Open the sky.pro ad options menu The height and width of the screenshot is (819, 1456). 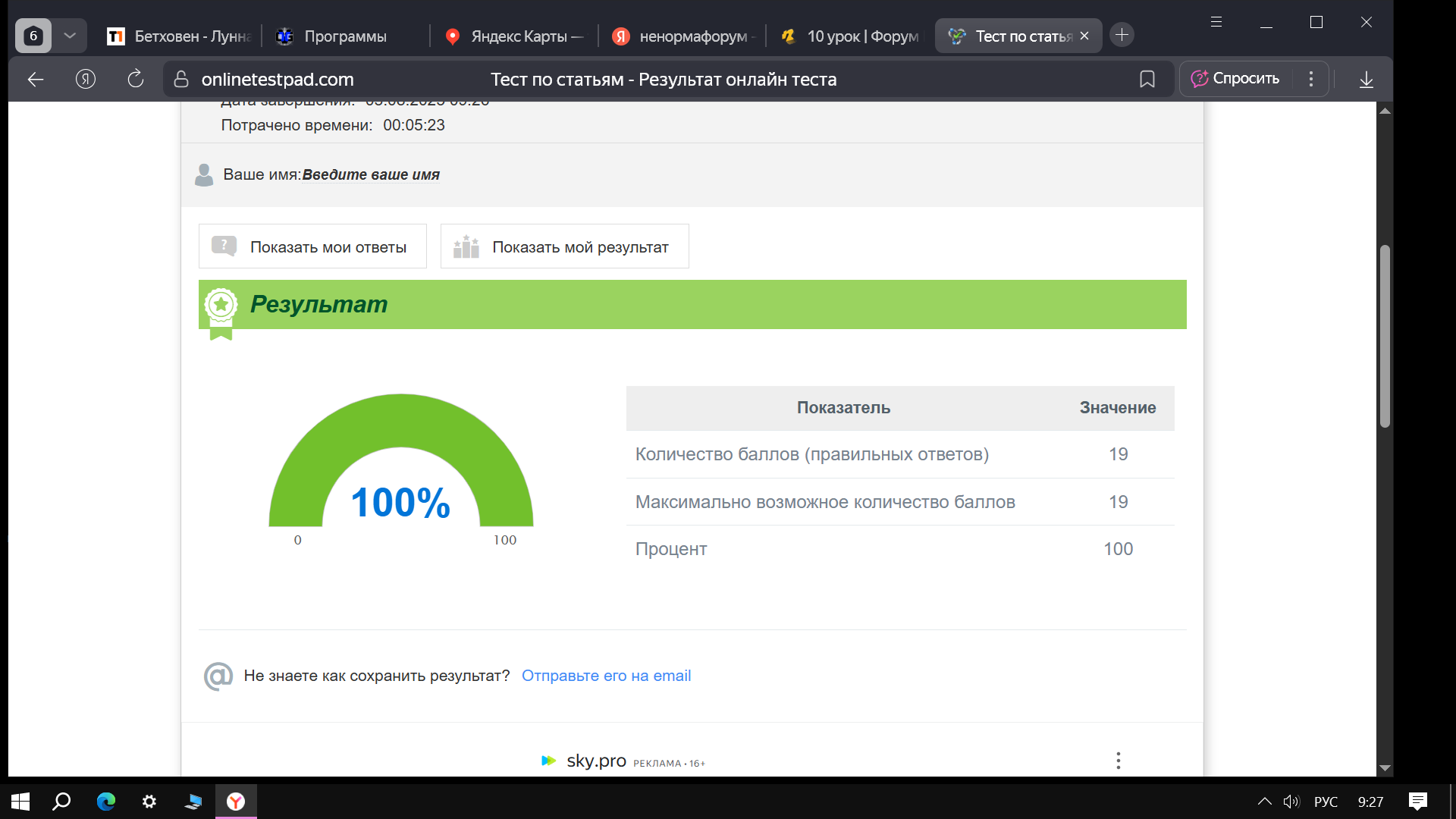(x=1118, y=761)
